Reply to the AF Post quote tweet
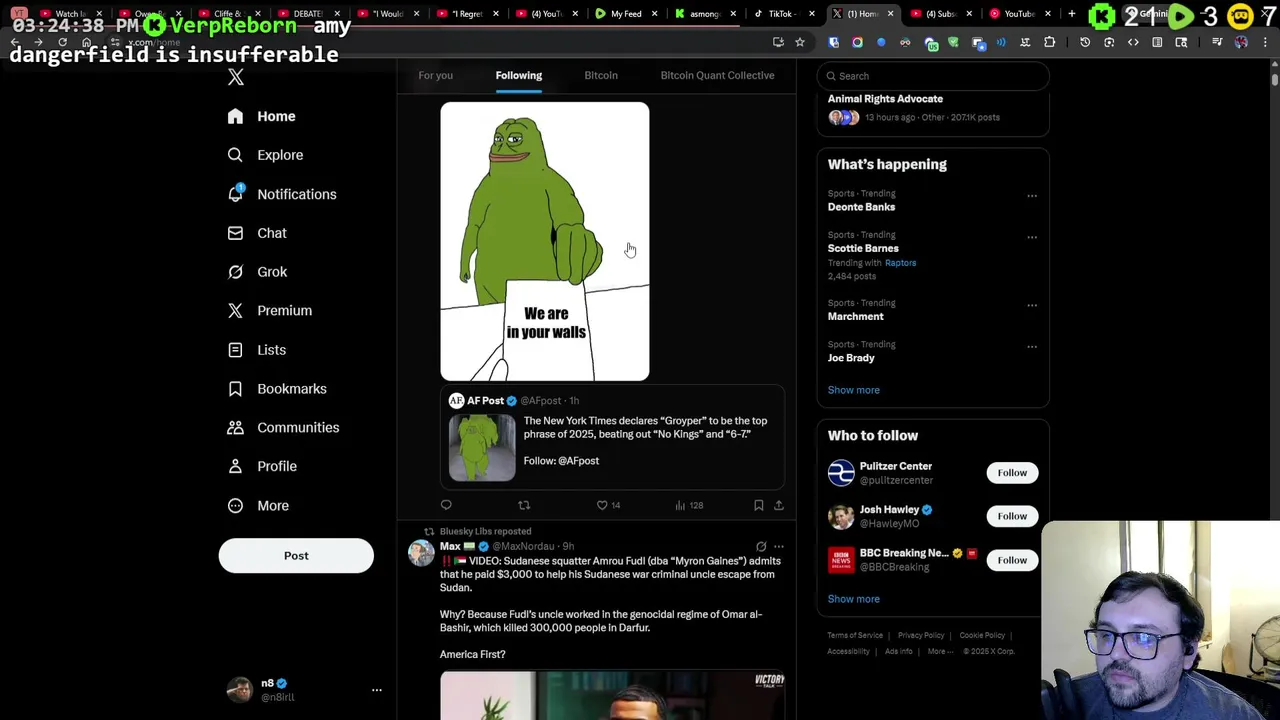1280x720 pixels. tap(446, 506)
